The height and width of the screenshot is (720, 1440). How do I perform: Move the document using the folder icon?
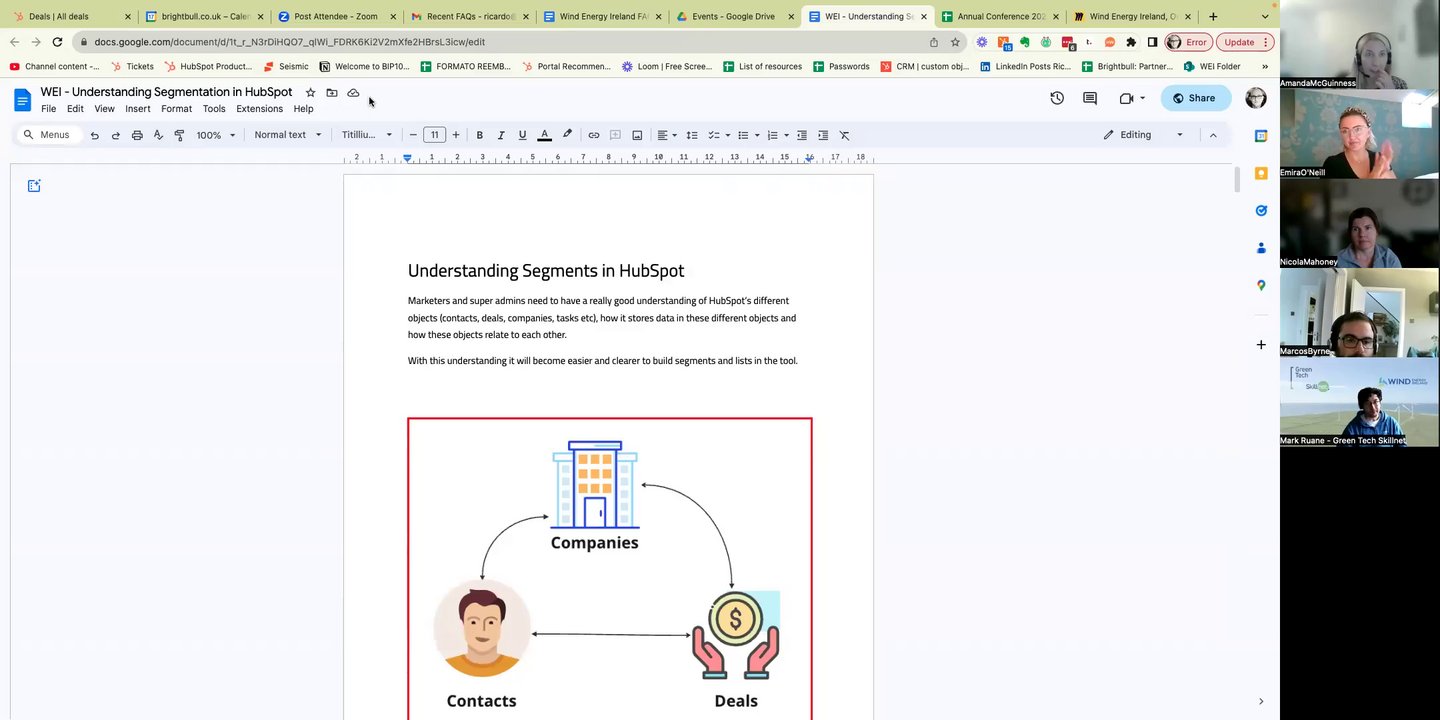[x=332, y=93]
